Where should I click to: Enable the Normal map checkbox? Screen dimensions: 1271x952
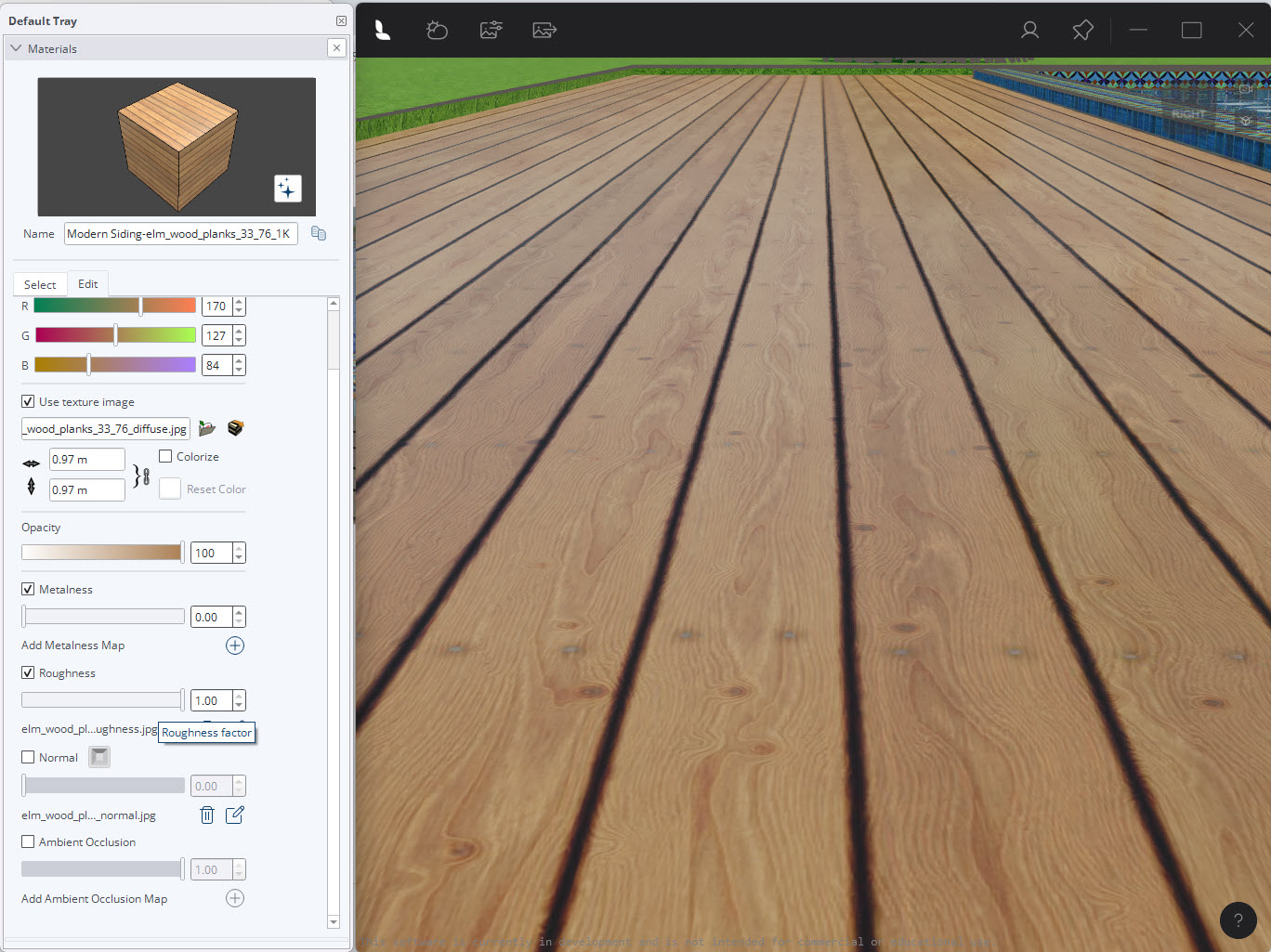28,757
